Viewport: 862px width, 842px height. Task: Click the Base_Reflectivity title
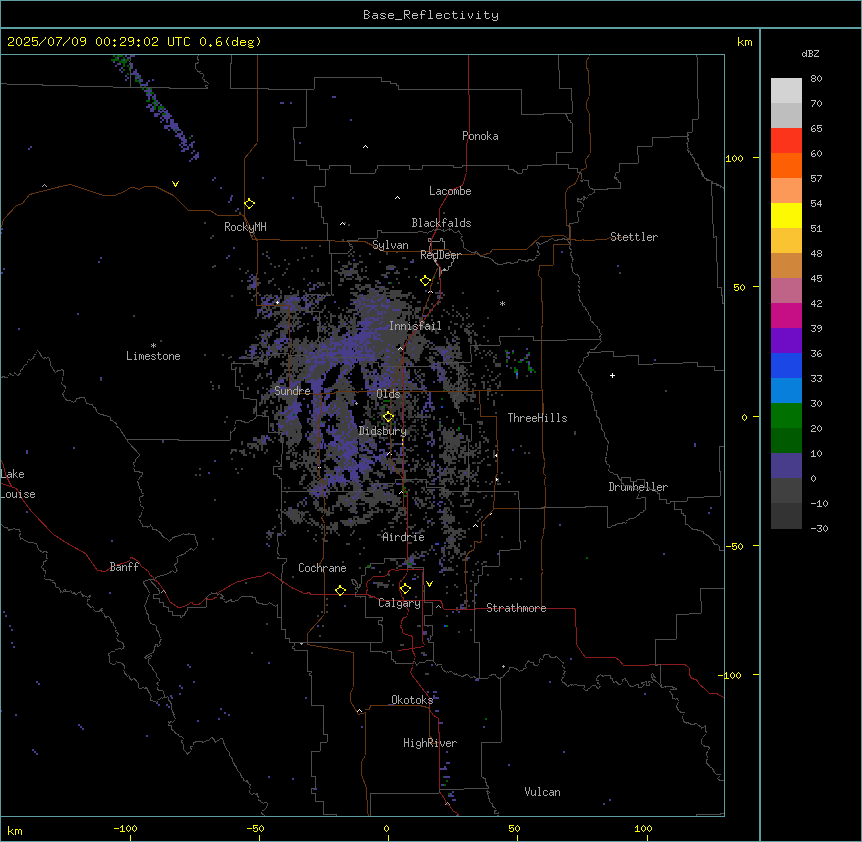(431, 15)
